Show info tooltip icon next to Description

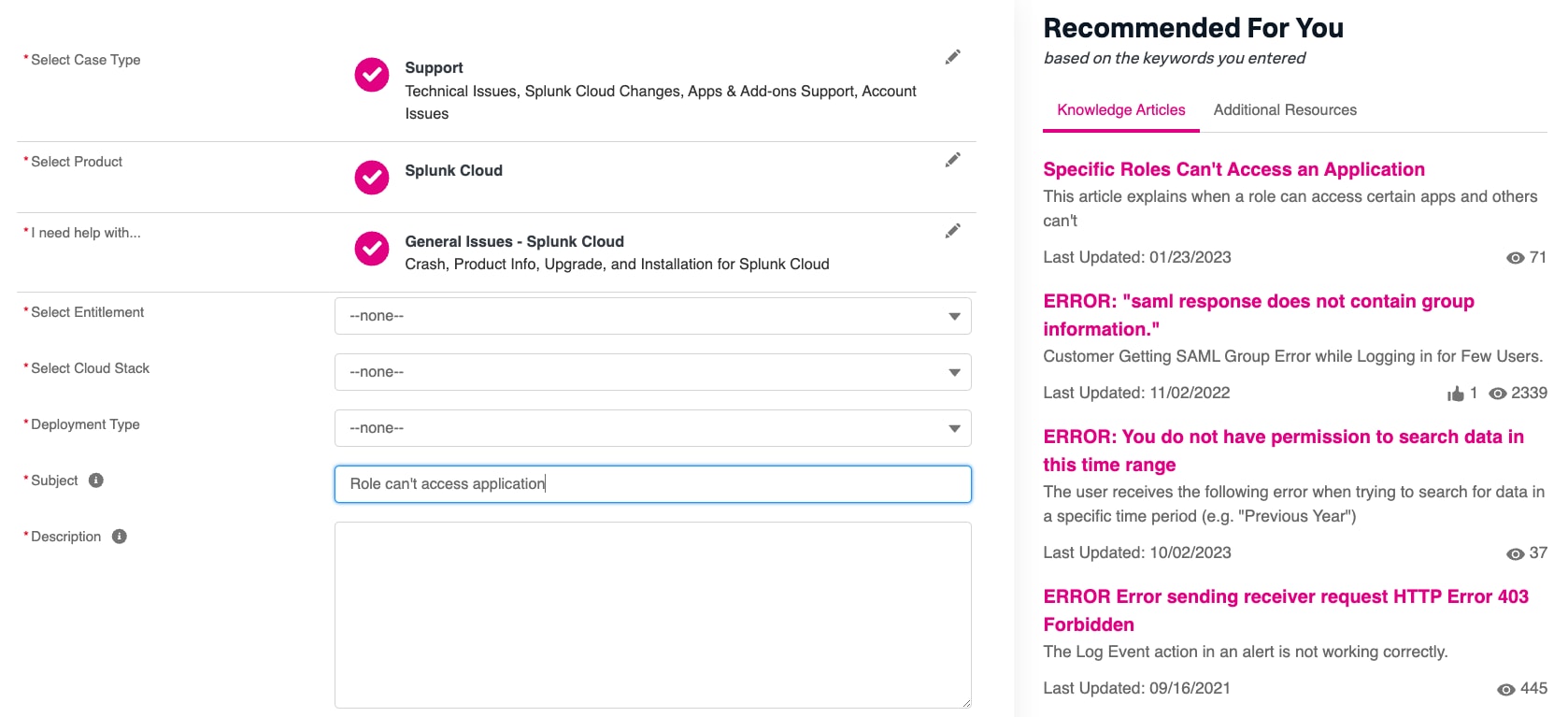(x=120, y=537)
